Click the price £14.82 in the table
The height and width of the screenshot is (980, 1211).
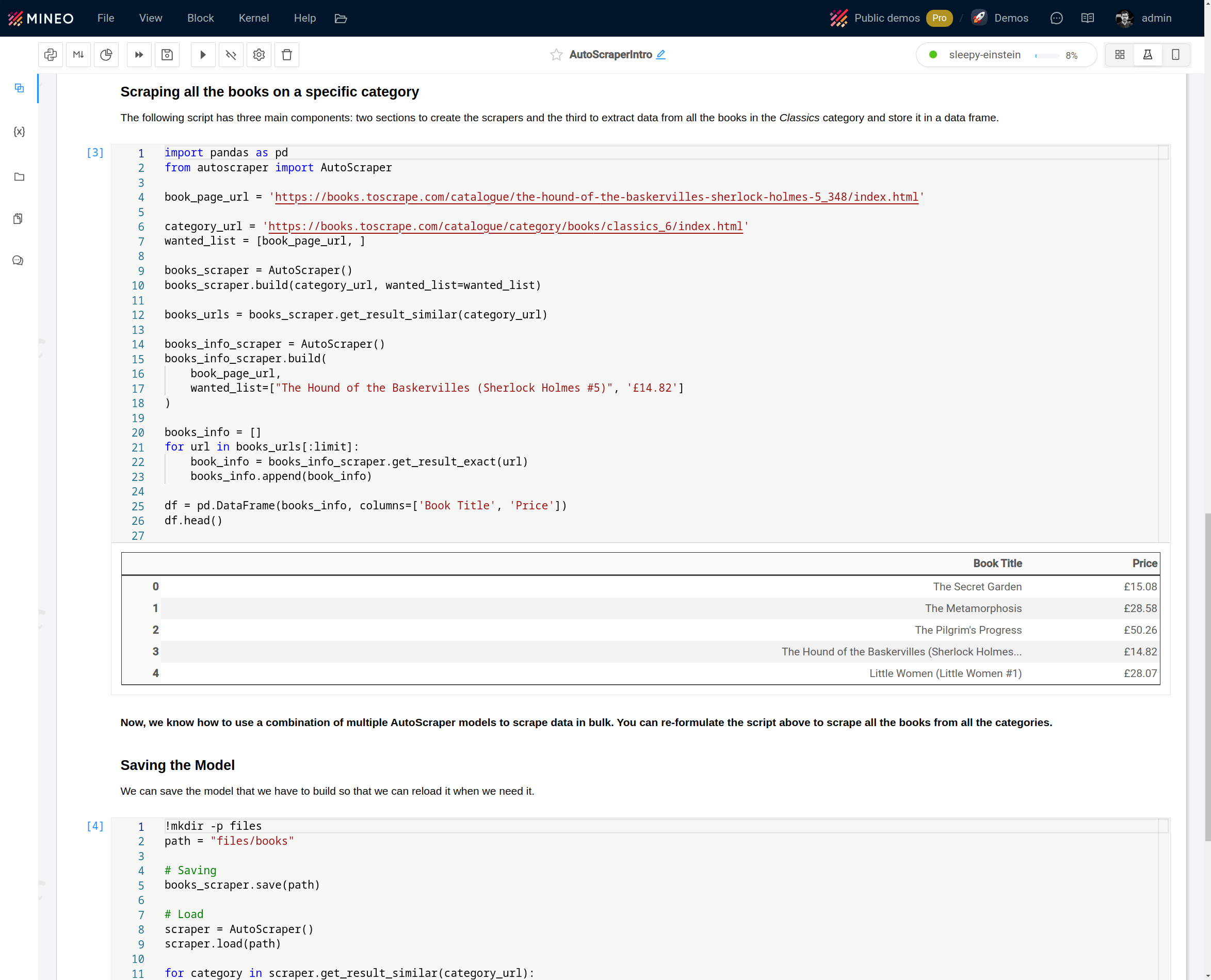(1140, 651)
